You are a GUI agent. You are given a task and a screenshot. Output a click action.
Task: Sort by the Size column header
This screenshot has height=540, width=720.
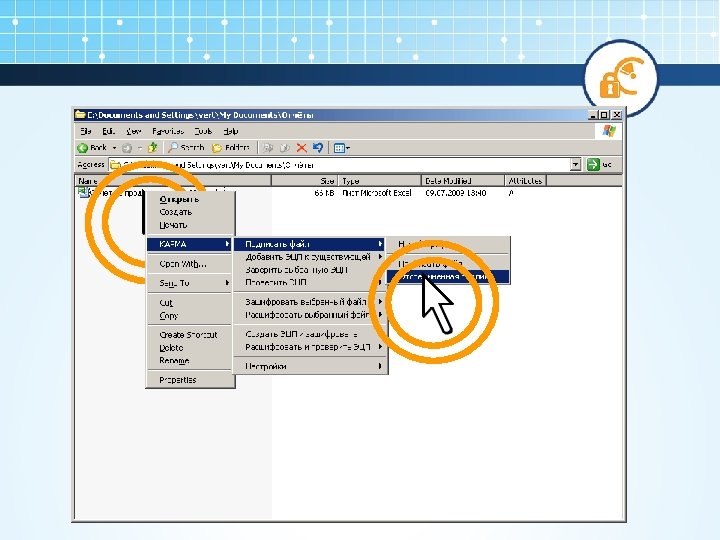pos(305,181)
